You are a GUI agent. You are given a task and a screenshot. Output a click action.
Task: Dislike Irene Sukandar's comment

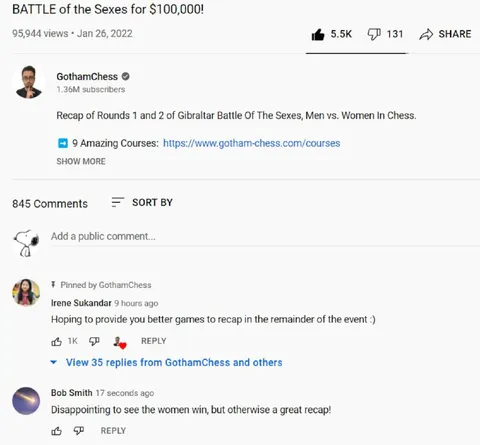tap(94, 341)
